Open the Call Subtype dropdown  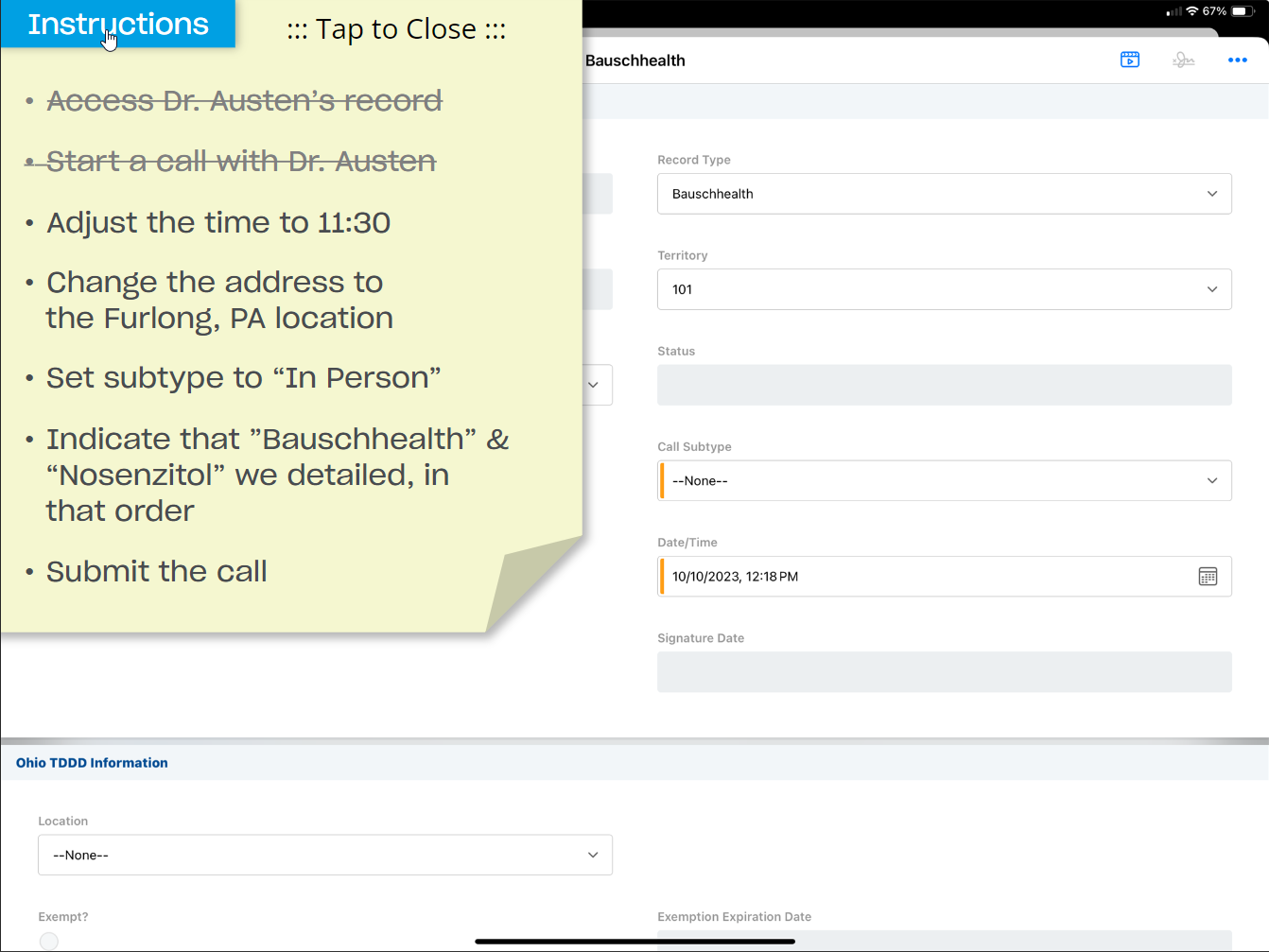click(945, 481)
